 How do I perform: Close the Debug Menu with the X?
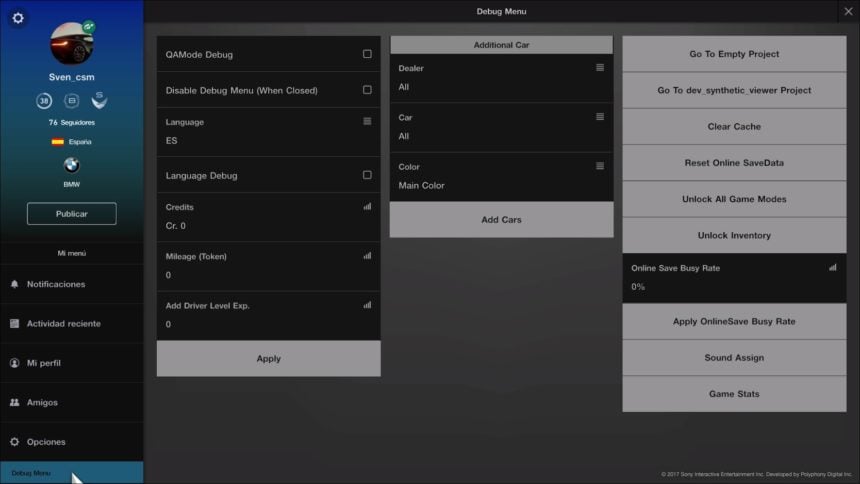[848, 11]
